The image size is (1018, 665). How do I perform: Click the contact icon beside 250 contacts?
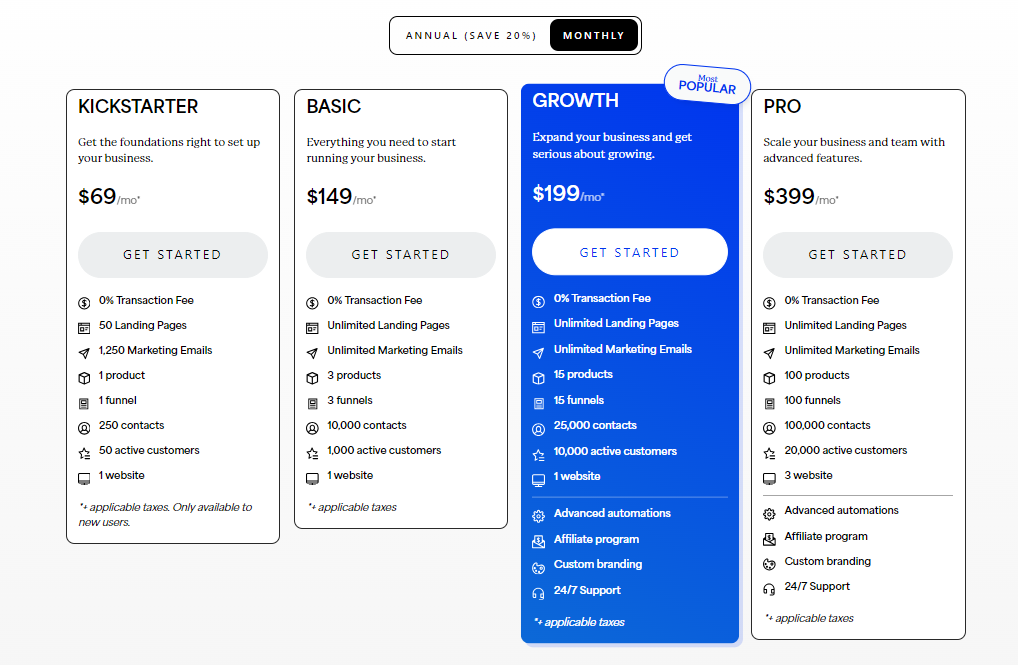click(84, 429)
